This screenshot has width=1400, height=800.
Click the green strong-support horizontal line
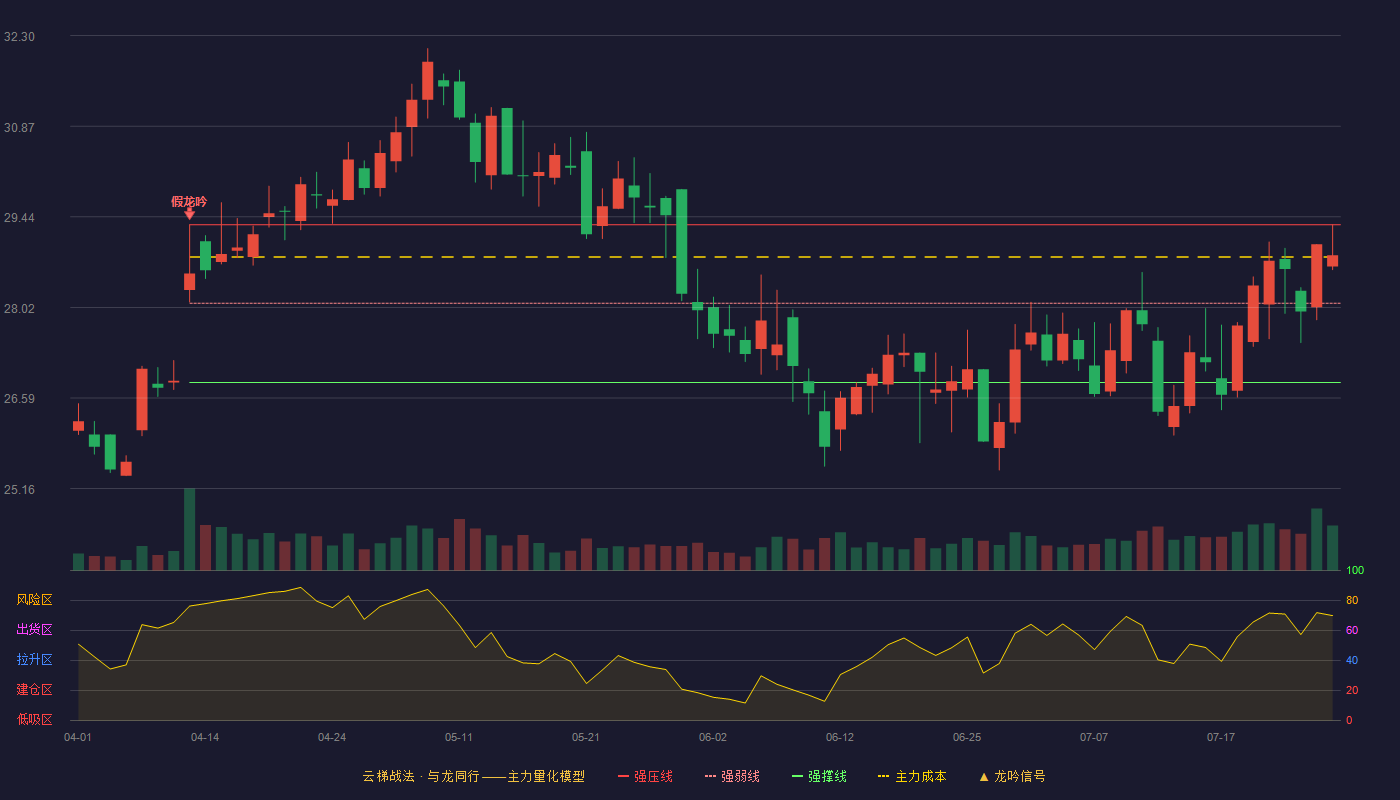click(x=765, y=382)
